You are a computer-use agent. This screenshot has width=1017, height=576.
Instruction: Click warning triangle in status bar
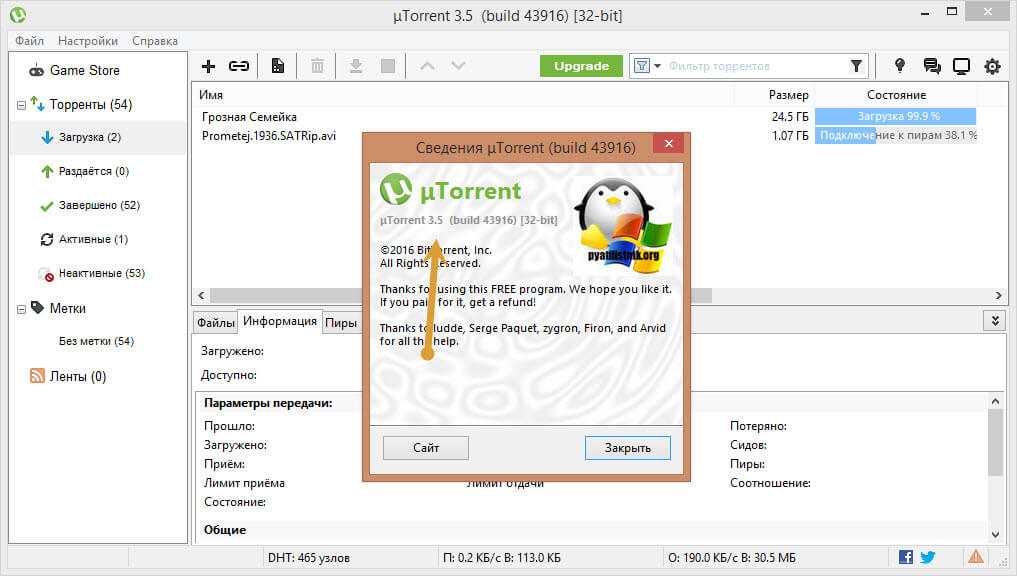[x=975, y=557]
